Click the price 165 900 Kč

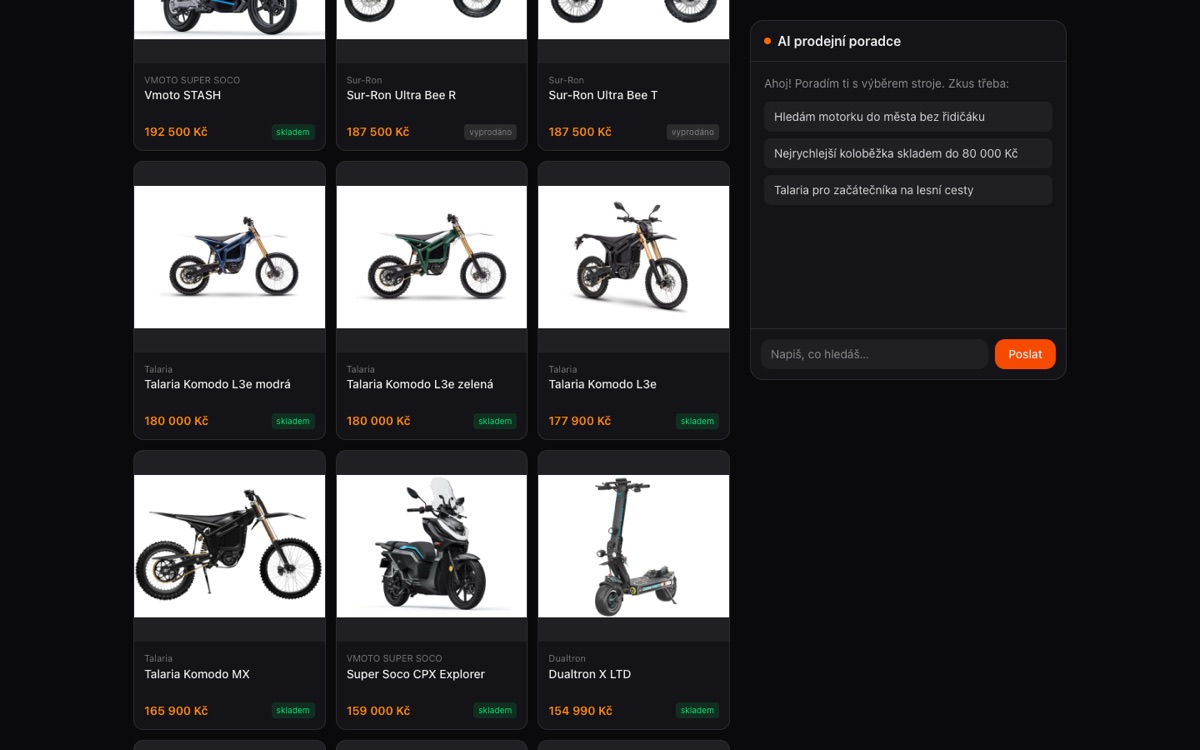pyautogui.click(x=176, y=711)
